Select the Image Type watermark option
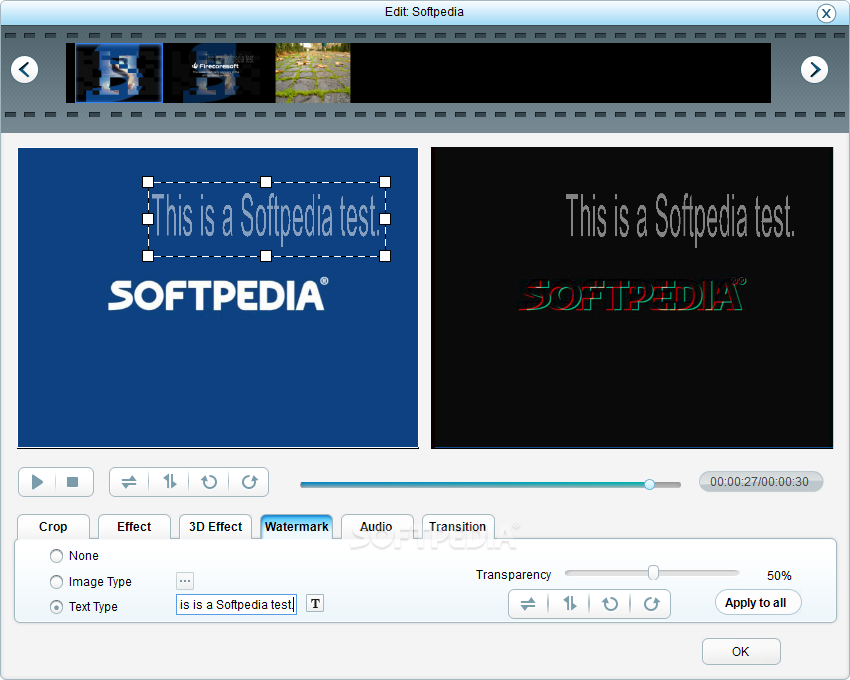This screenshot has width=850, height=680. [56, 582]
